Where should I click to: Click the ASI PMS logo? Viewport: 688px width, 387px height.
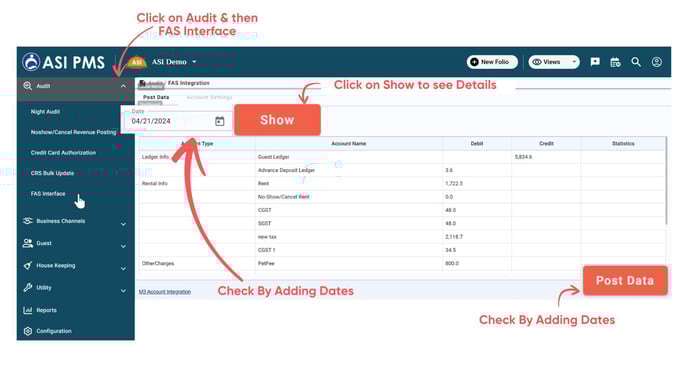tap(64, 62)
